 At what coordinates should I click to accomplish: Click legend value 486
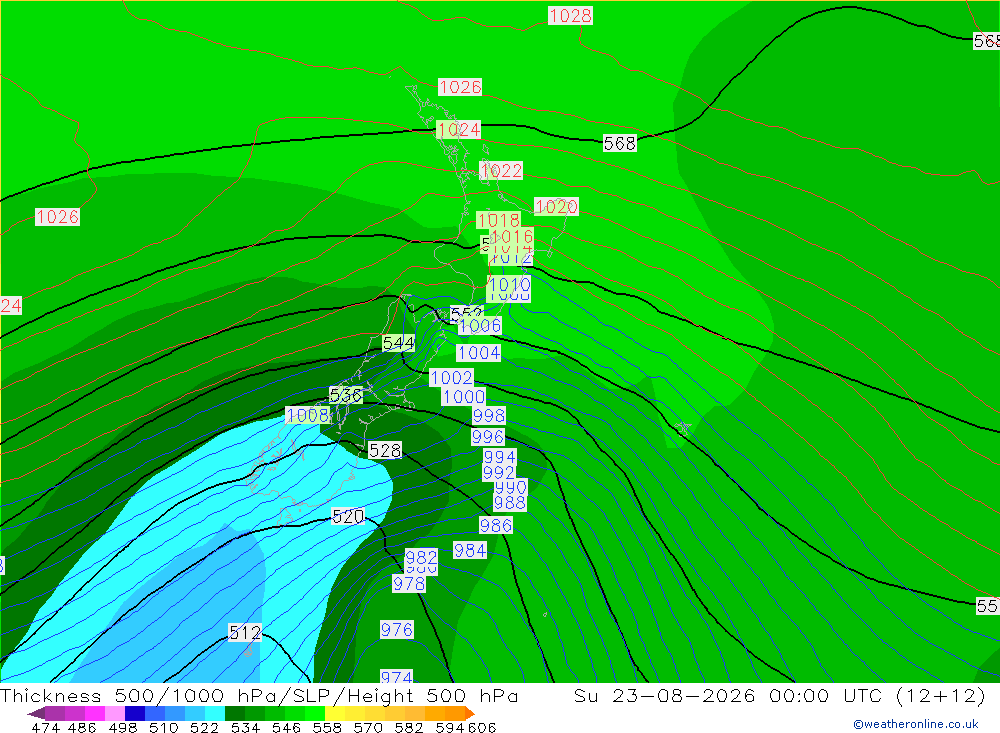point(82,727)
